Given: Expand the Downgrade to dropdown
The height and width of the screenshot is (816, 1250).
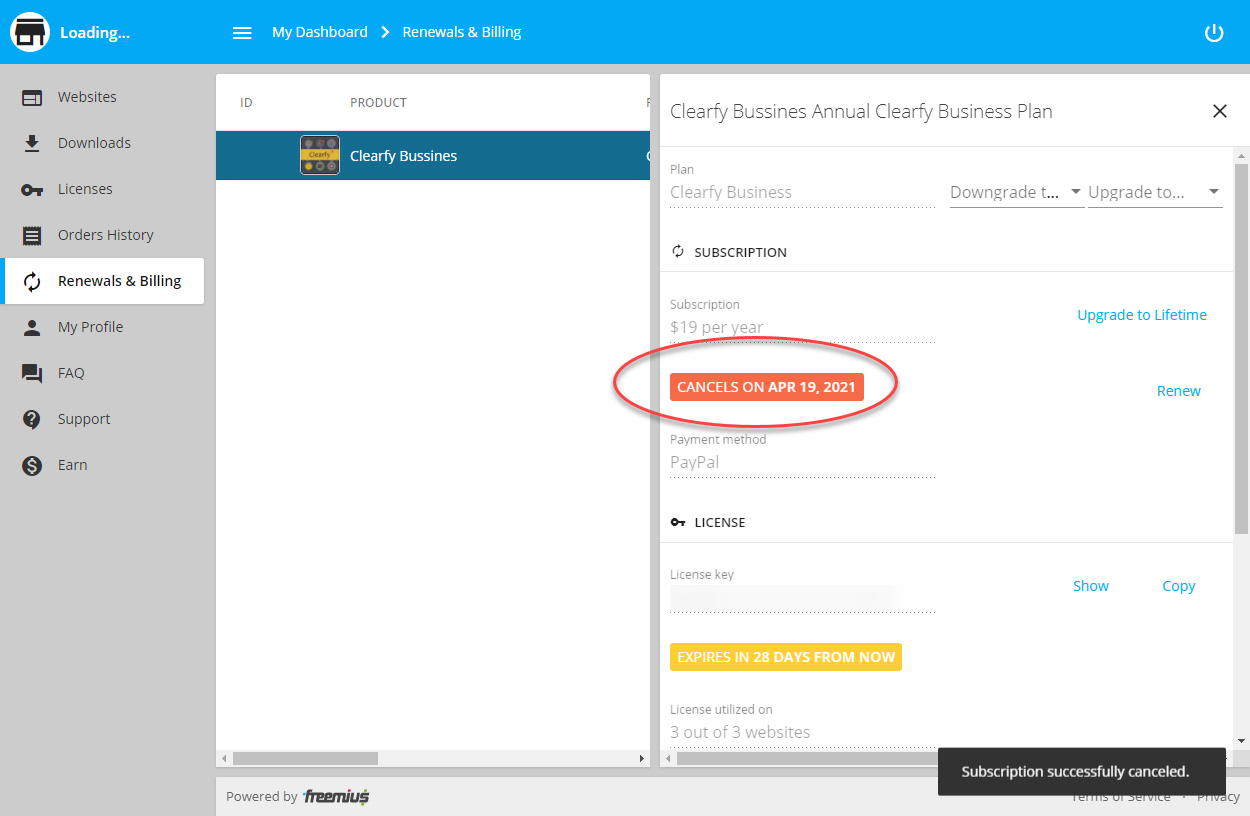Looking at the screenshot, I should [1017, 192].
